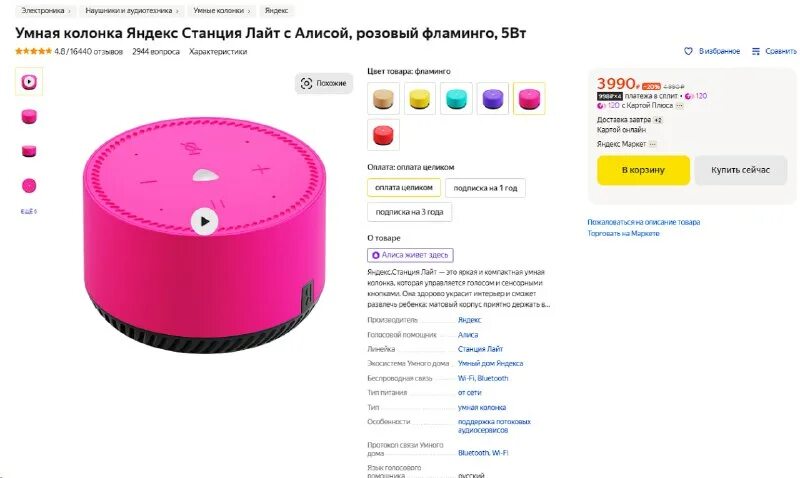Click the camera icon in Похожие button
Image resolution: width=800 pixels, height=478 pixels.
(x=306, y=84)
